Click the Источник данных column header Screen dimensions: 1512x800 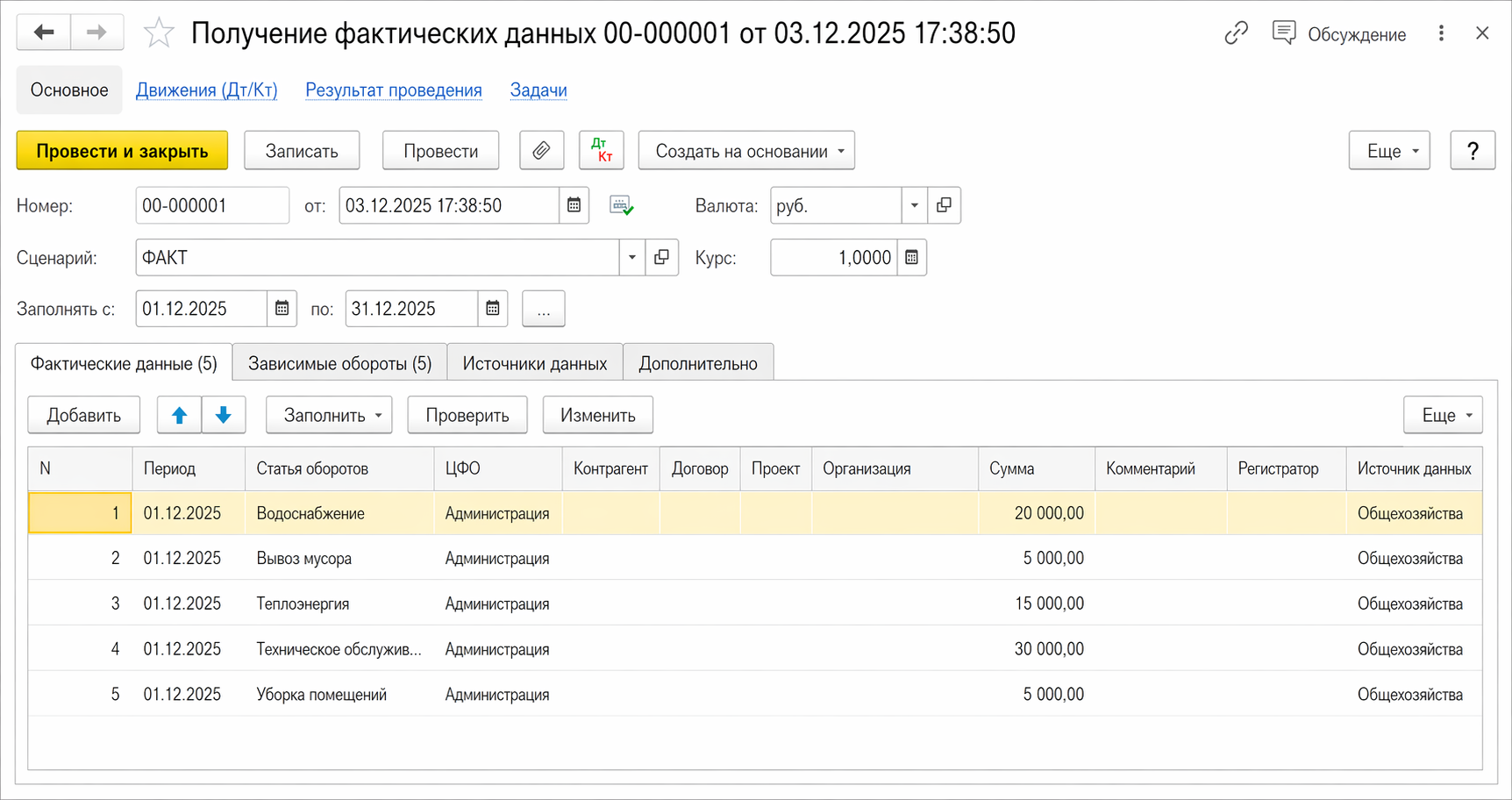[1414, 468]
